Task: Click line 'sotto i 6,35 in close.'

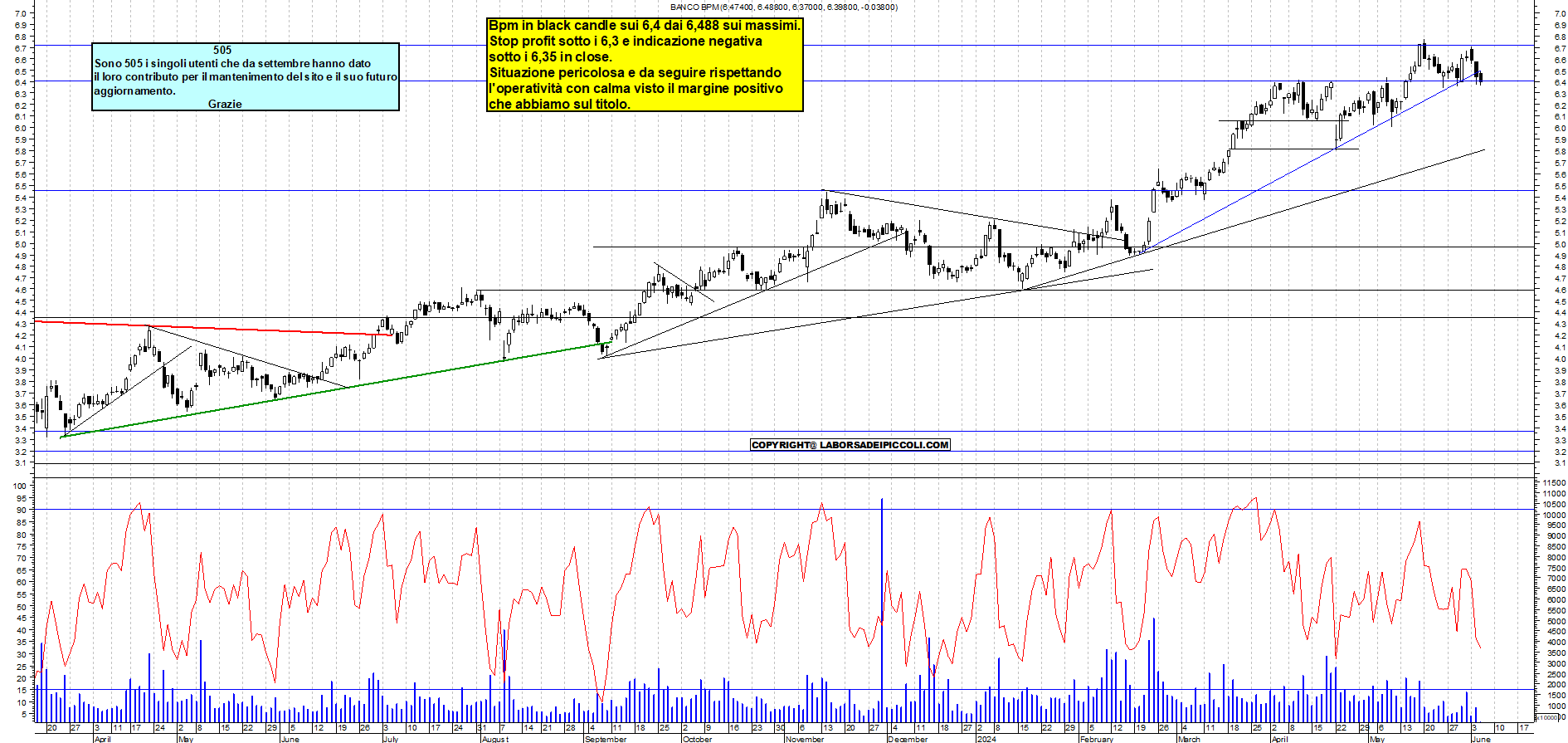Action: [550, 57]
